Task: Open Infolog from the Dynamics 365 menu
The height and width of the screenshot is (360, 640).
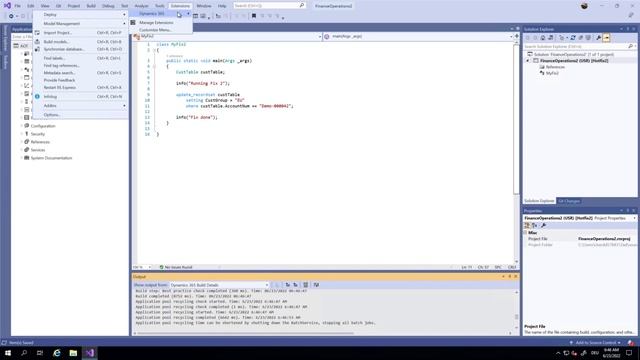Action: 81,97
